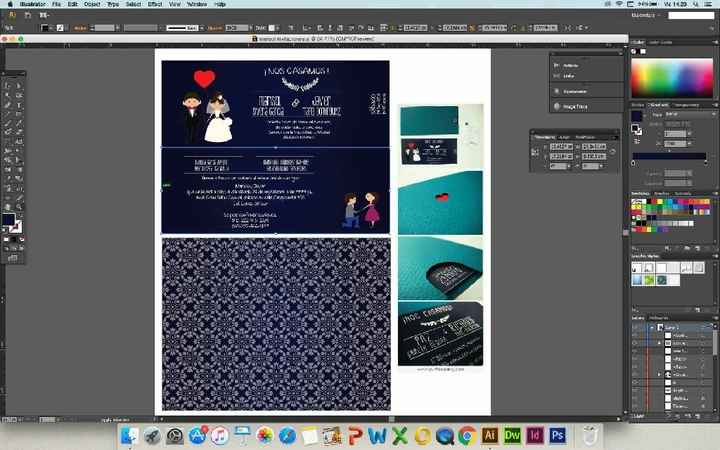Open the Swatches panel flyout menu
The height and width of the screenshot is (450, 720).
click(714, 194)
